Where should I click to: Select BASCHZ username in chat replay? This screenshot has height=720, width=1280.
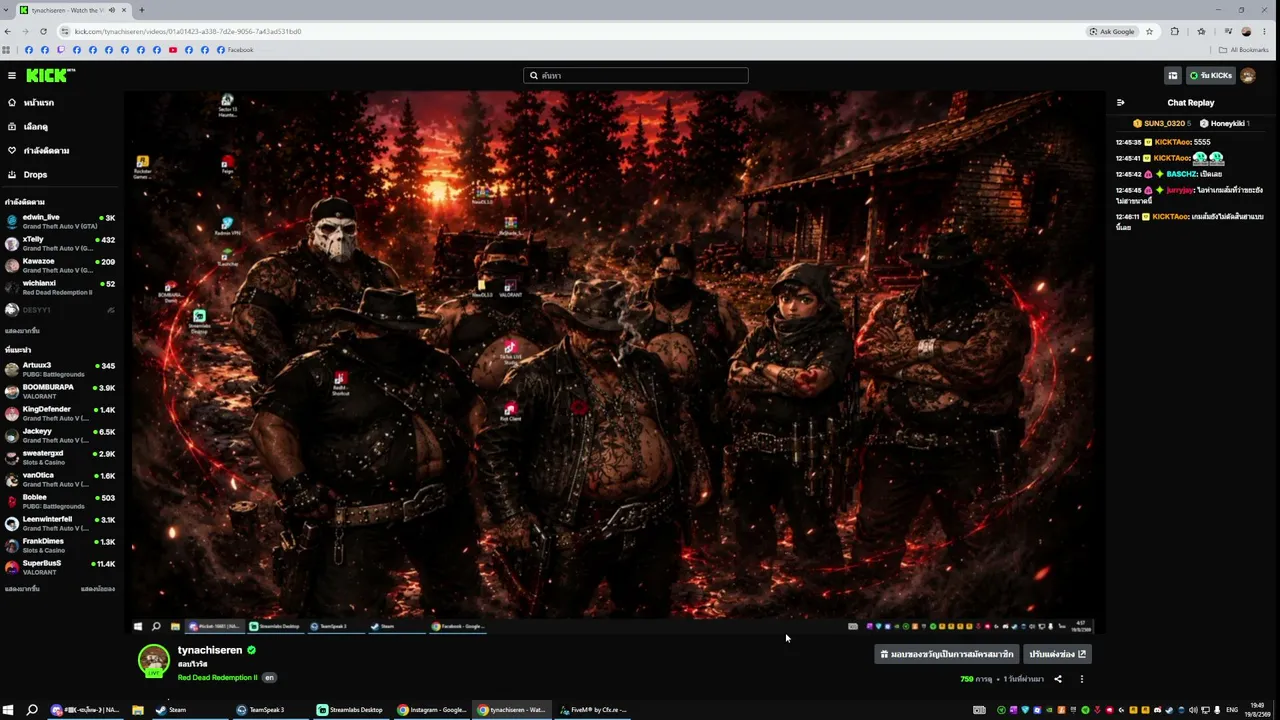1181,174
